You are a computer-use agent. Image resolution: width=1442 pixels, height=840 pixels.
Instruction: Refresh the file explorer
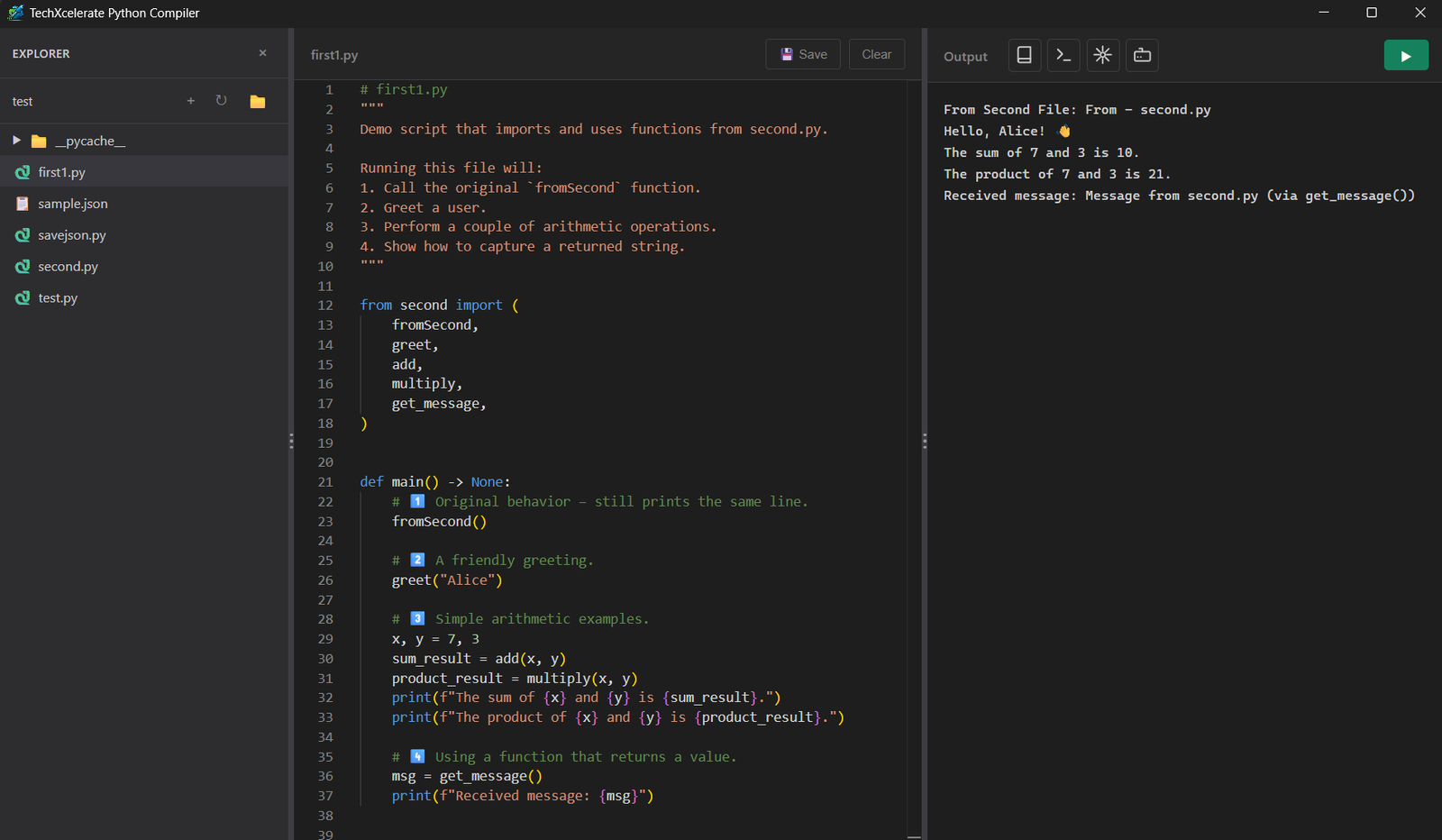pyautogui.click(x=222, y=101)
